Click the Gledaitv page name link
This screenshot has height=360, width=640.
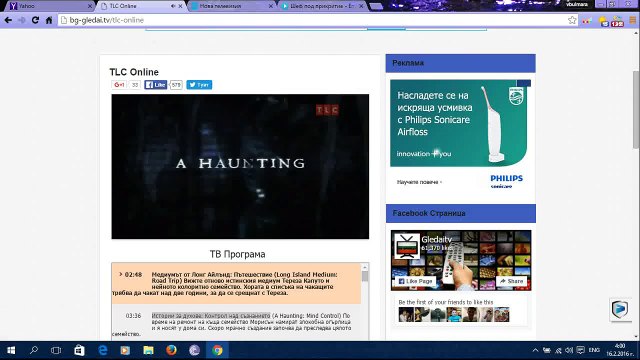click(x=437, y=240)
